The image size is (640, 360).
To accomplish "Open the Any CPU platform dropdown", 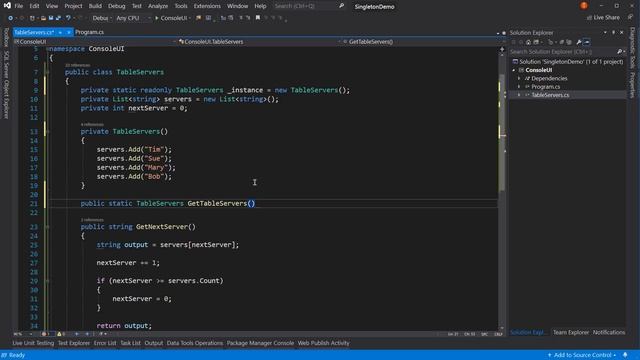I will [133, 18].
